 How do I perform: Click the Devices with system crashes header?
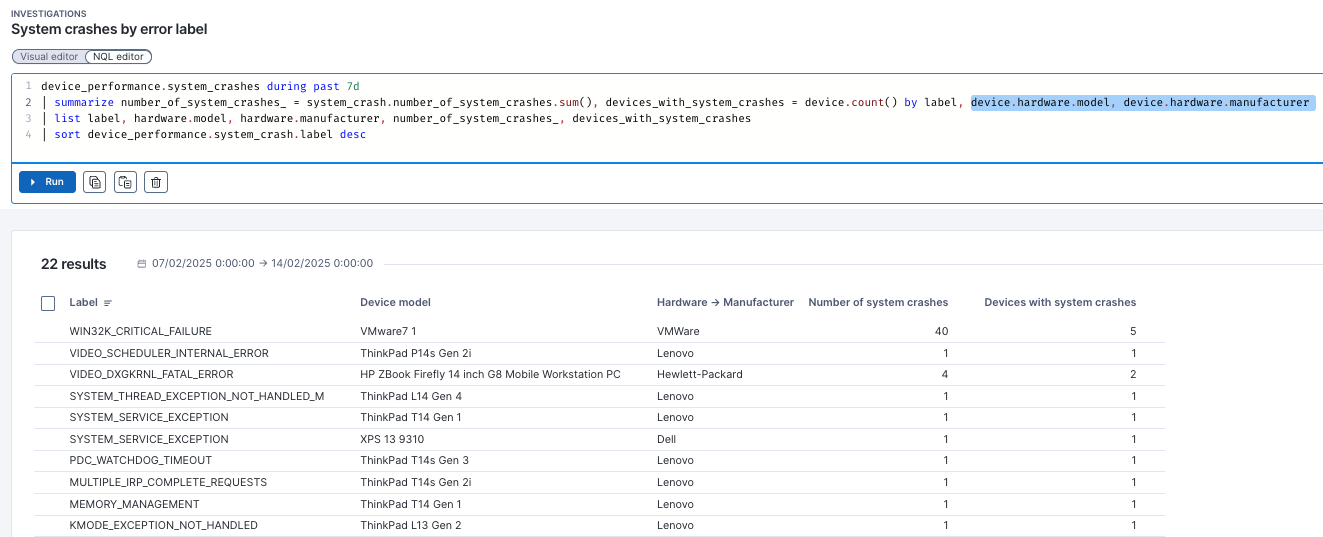coord(1060,302)
